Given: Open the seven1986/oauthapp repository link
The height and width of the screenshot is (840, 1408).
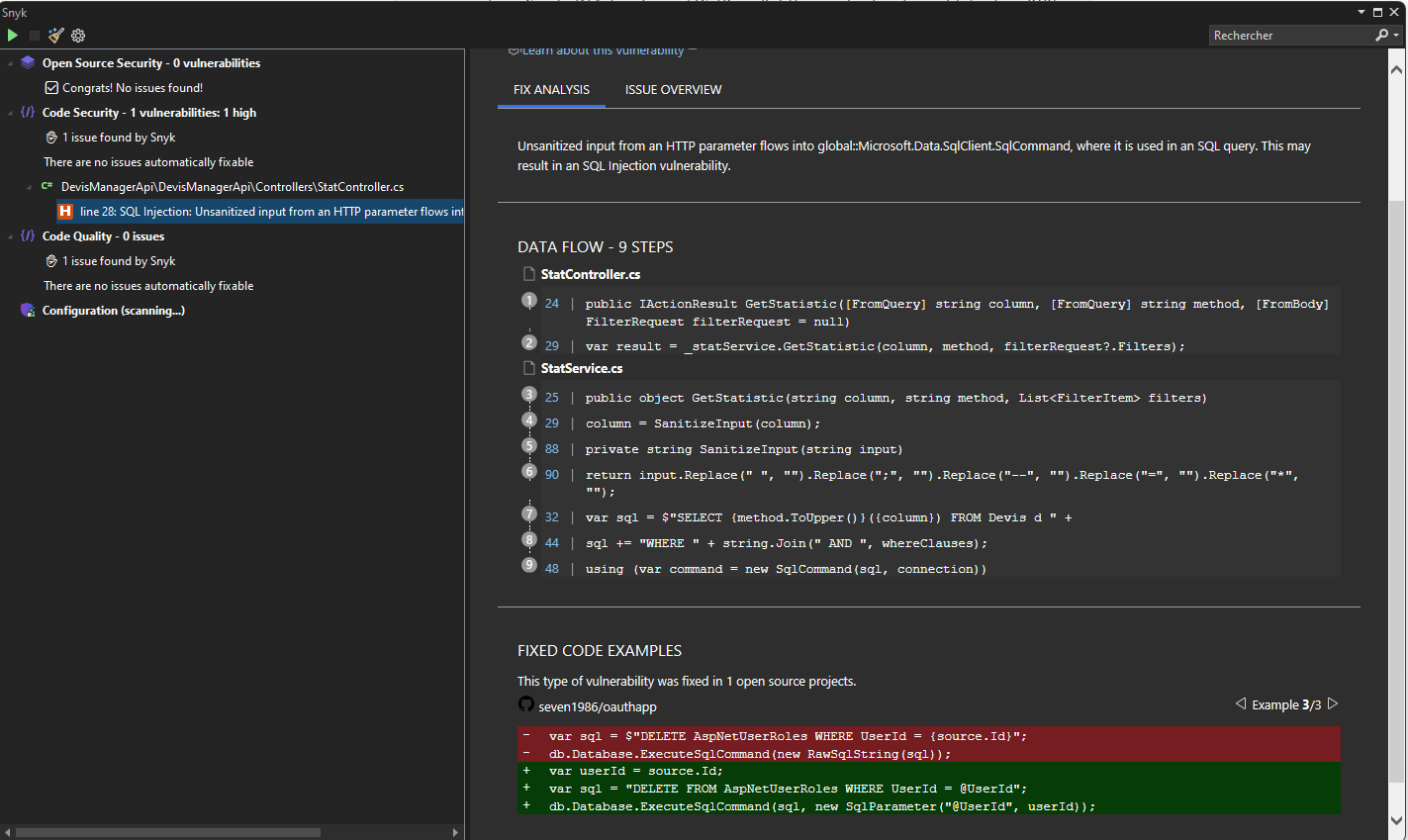Looking at the screenshot, I should pyautogui.click(x=597, y=706).
